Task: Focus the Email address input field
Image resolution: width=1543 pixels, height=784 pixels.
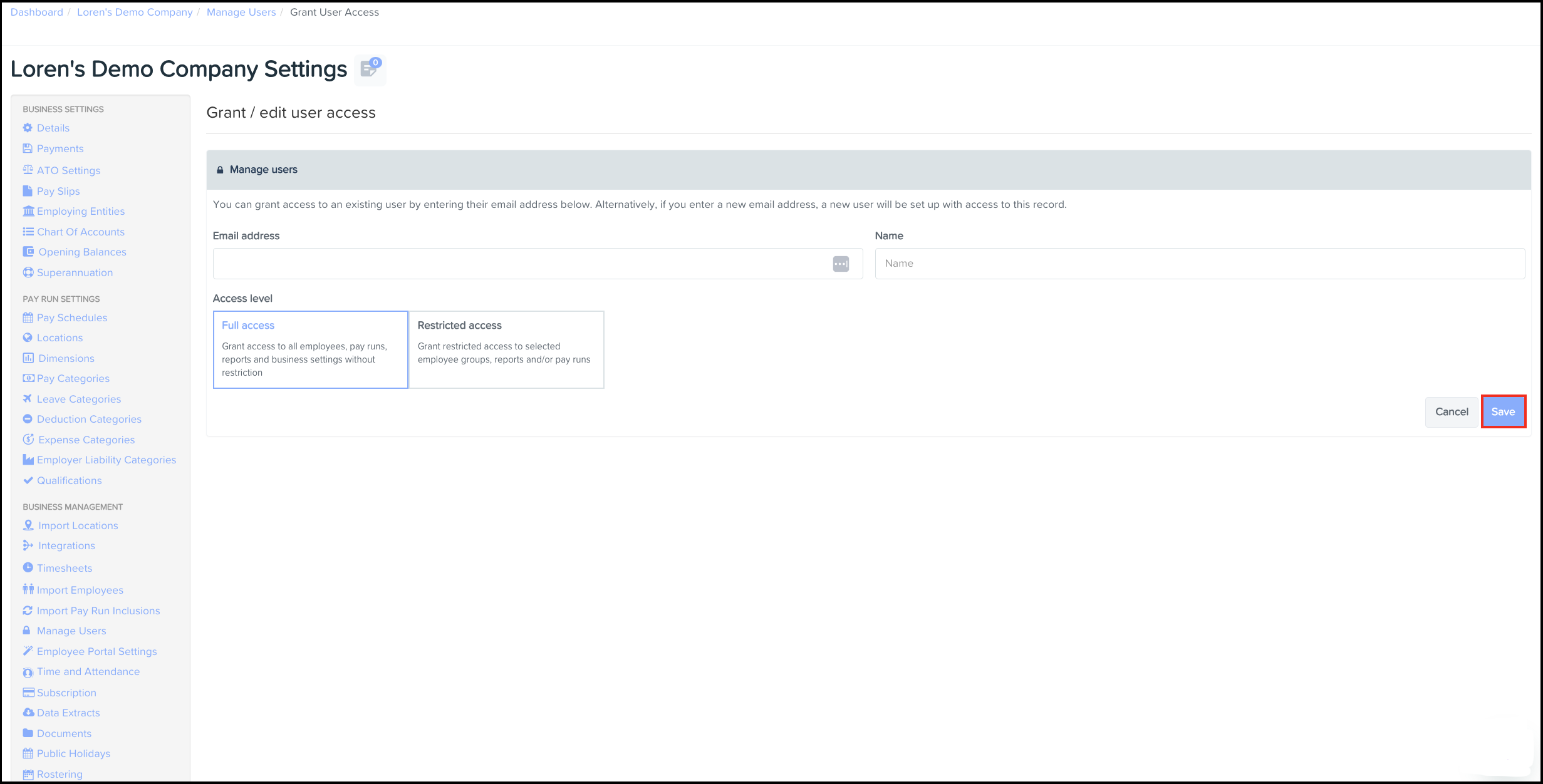Action: coord(520,264)
